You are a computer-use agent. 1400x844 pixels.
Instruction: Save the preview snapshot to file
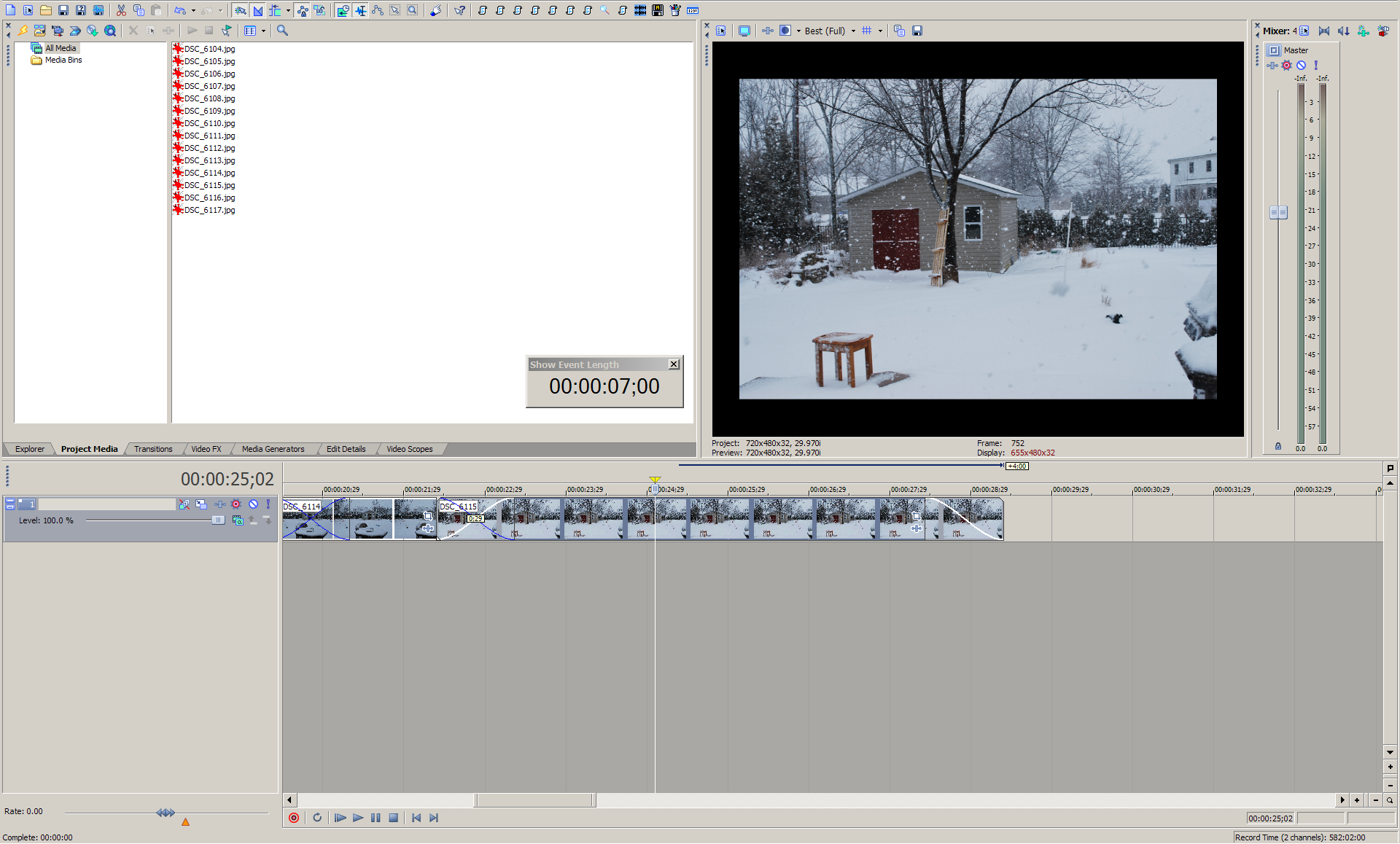tap(917, 31)
